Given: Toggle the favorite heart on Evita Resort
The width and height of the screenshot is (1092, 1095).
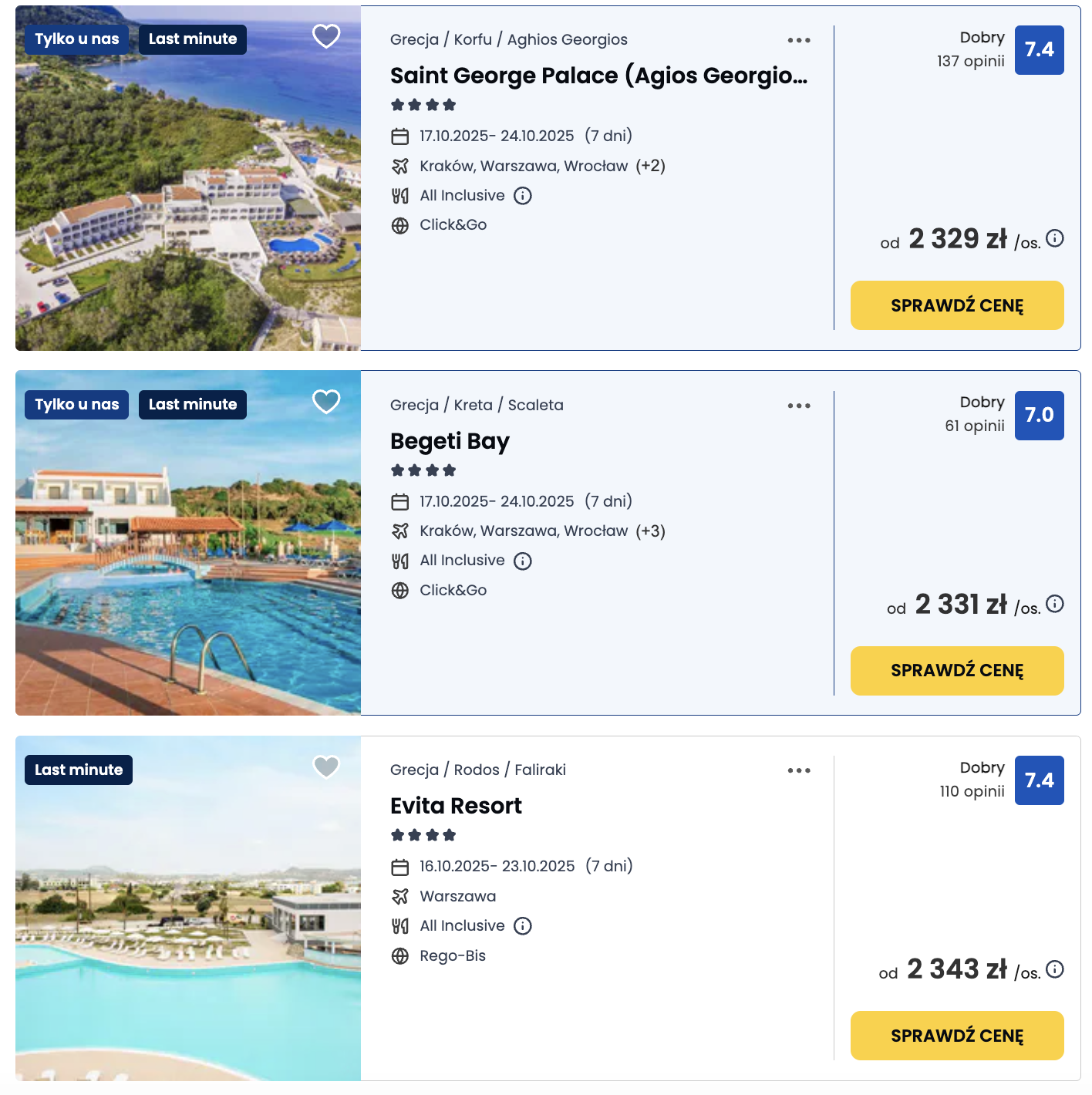Looking at the screenshot, I should 325,767.
